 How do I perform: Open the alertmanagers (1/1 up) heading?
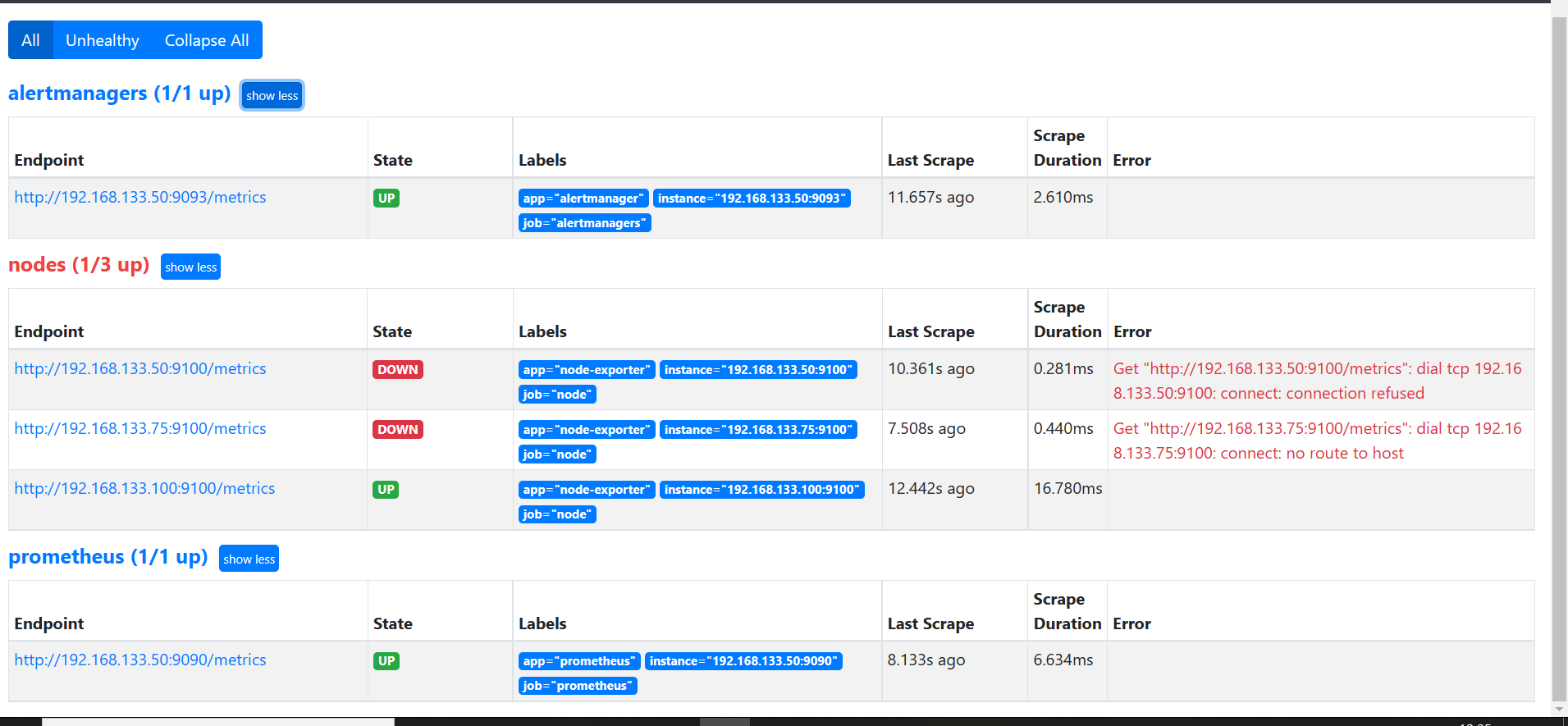120,94
